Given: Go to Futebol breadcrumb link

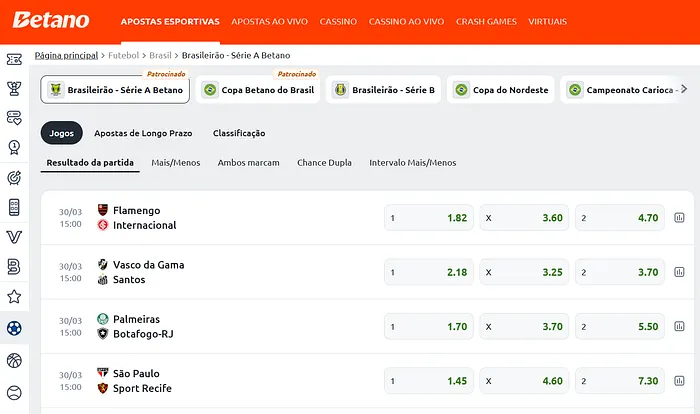Looking at the screenshot, I should pyautogui.click(x=123, y=55).
